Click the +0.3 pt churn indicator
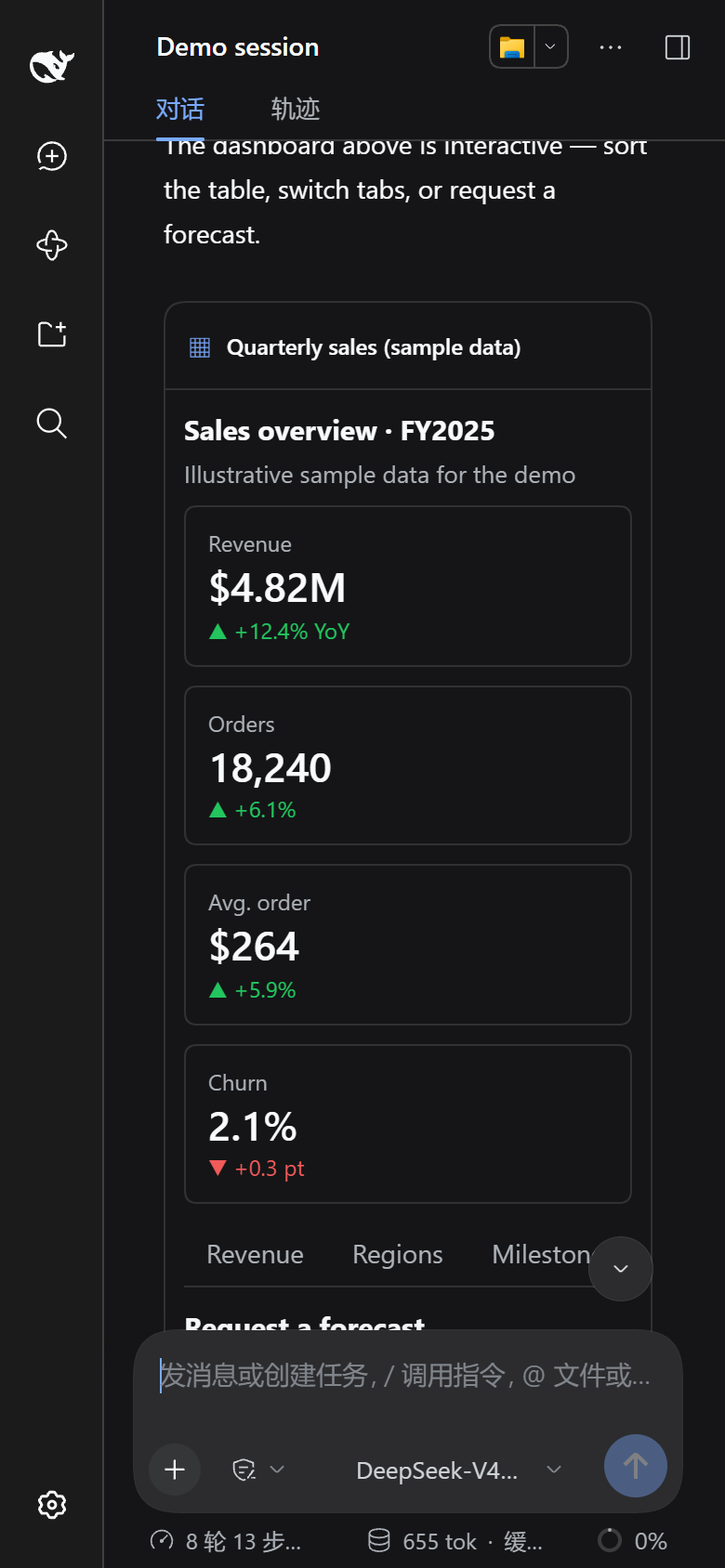 (x=257, y=1169)
